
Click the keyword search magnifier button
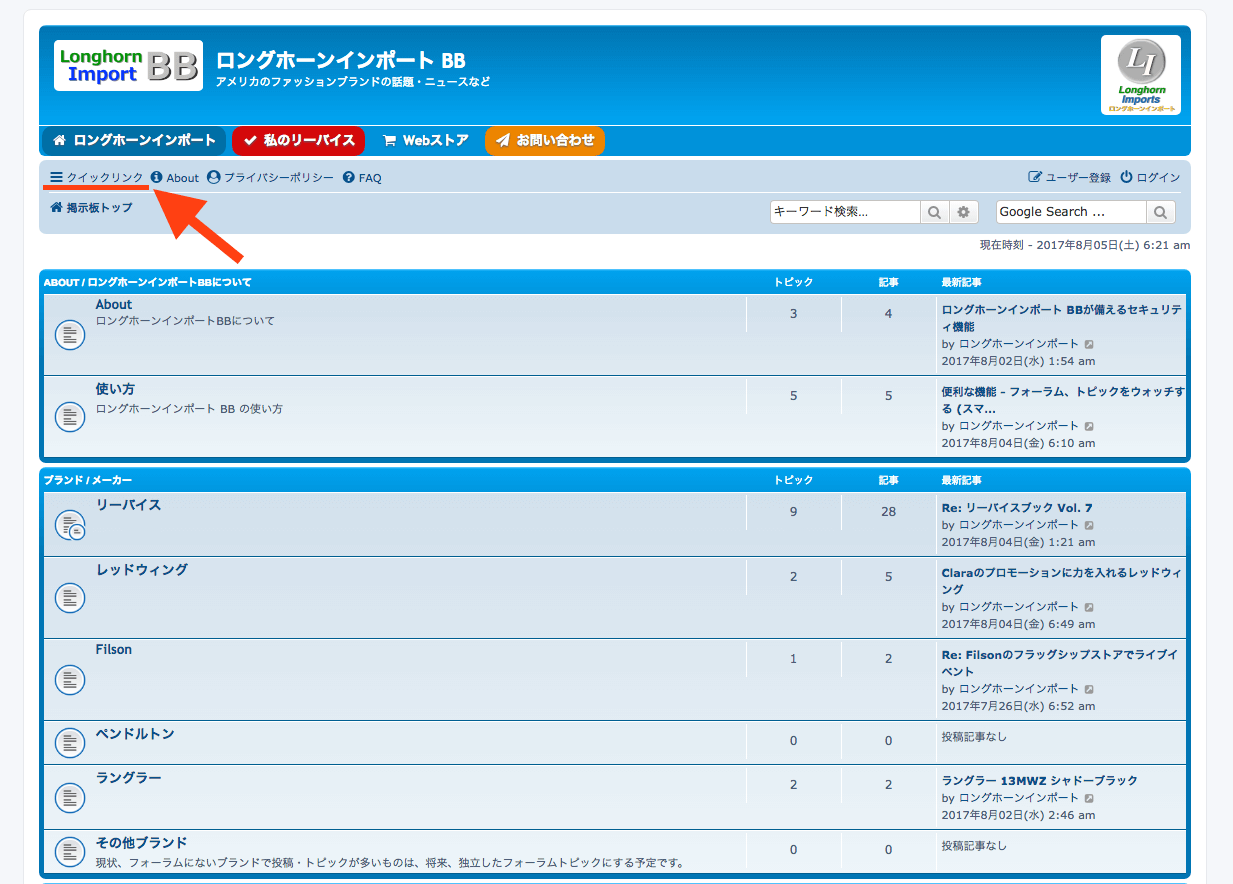click(x=934, y=212)
